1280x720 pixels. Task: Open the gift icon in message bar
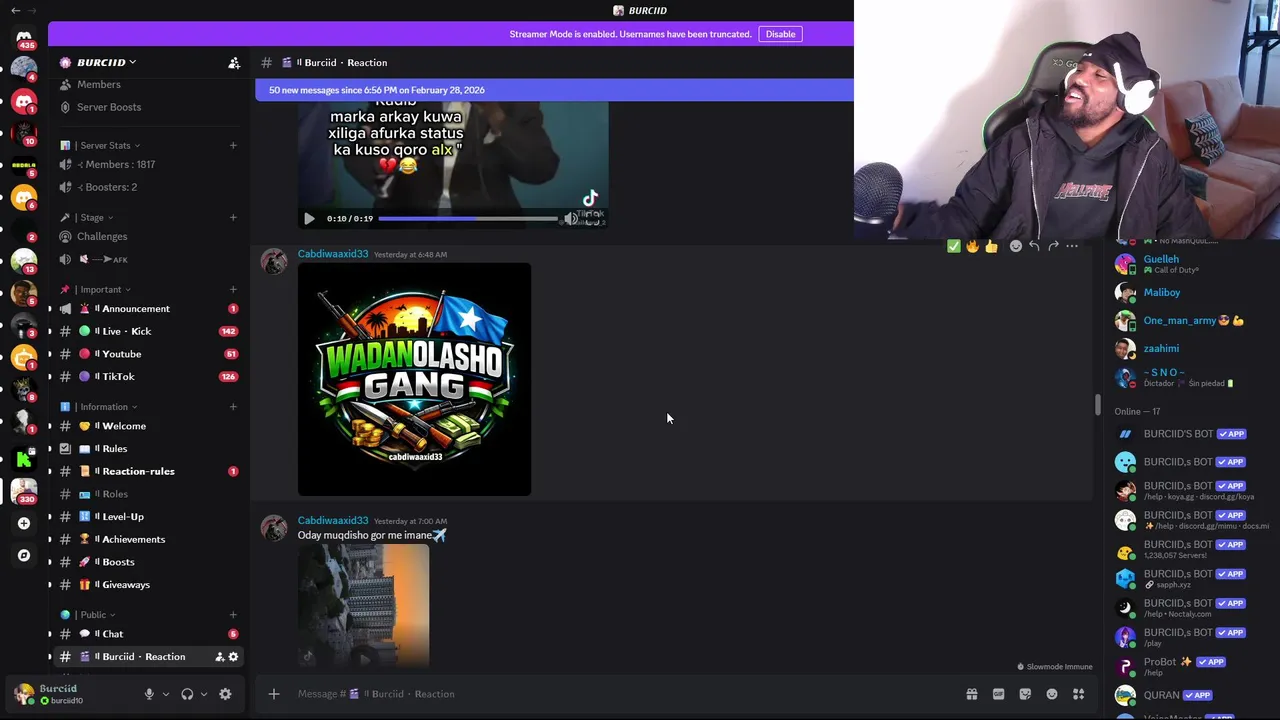tap(971, 694)
